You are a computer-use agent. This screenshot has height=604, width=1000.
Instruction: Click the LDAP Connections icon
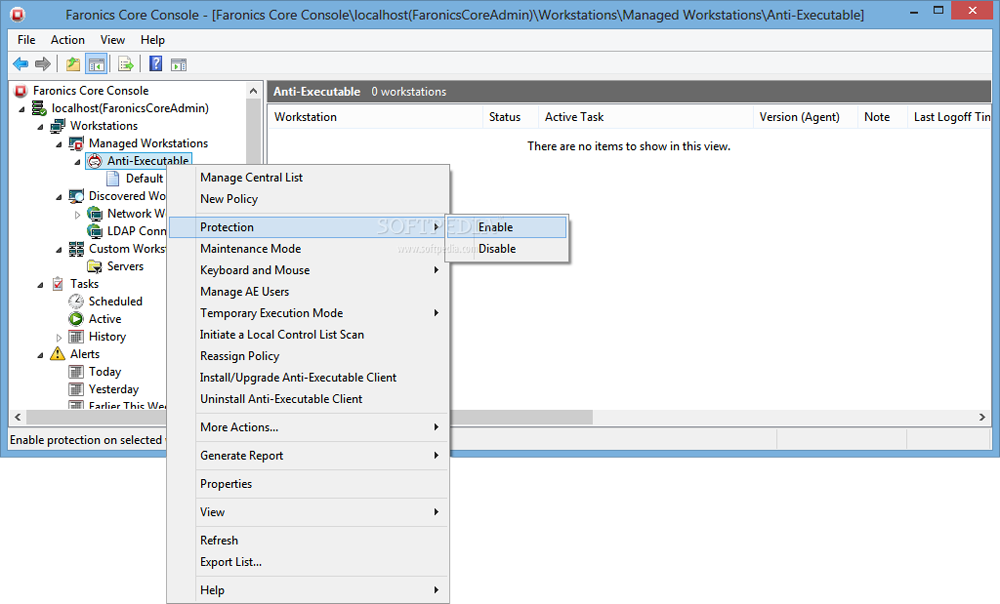point(95,231)
